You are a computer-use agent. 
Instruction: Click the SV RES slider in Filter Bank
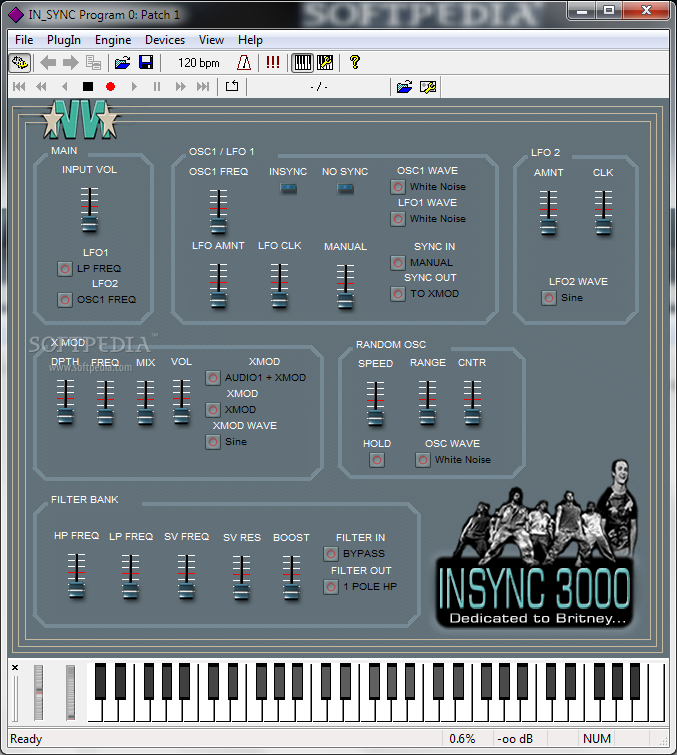242,578
